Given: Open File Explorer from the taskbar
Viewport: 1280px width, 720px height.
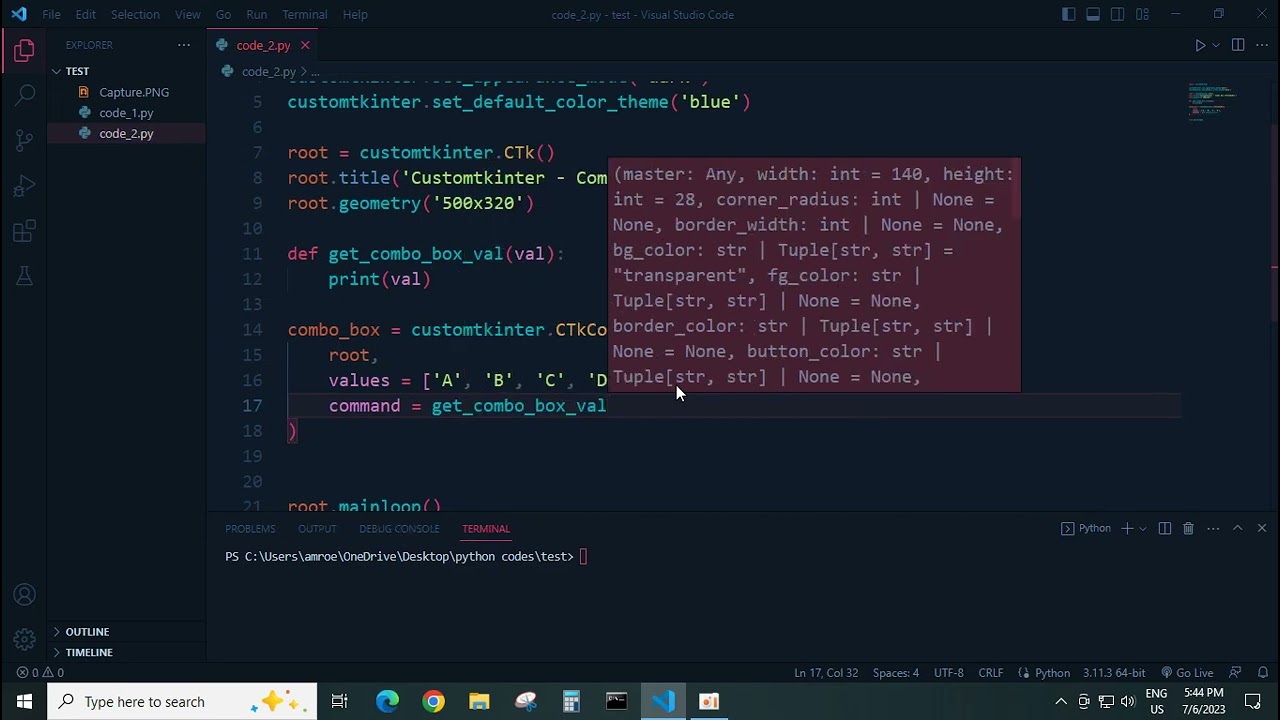Looking at the screenshot, I should [479, 701].
